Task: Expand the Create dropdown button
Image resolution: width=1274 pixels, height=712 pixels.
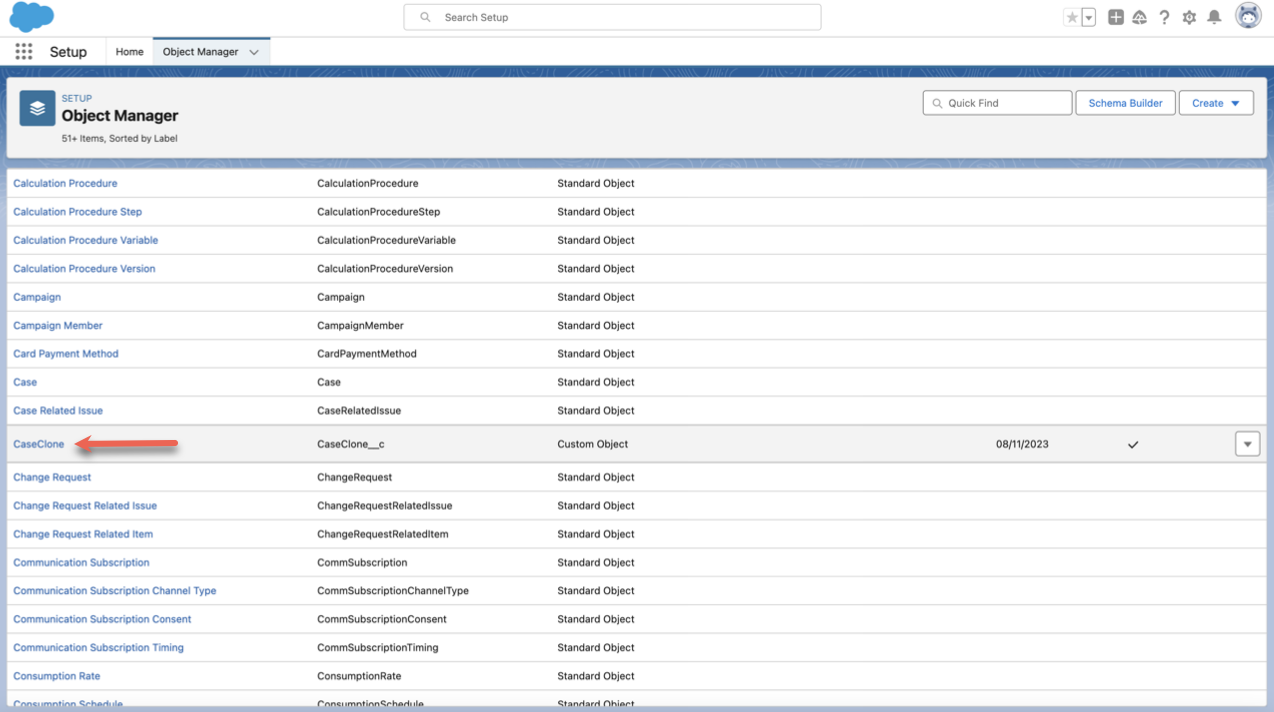Action: pos(1216,103)
